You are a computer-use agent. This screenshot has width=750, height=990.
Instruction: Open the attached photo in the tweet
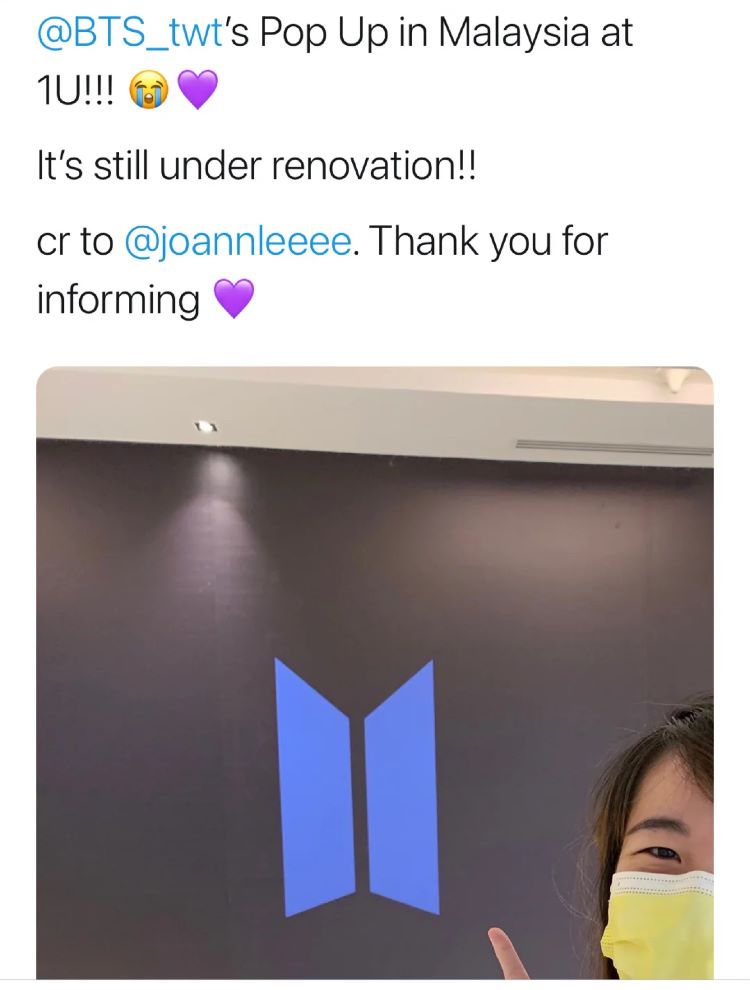coord(375,673)
